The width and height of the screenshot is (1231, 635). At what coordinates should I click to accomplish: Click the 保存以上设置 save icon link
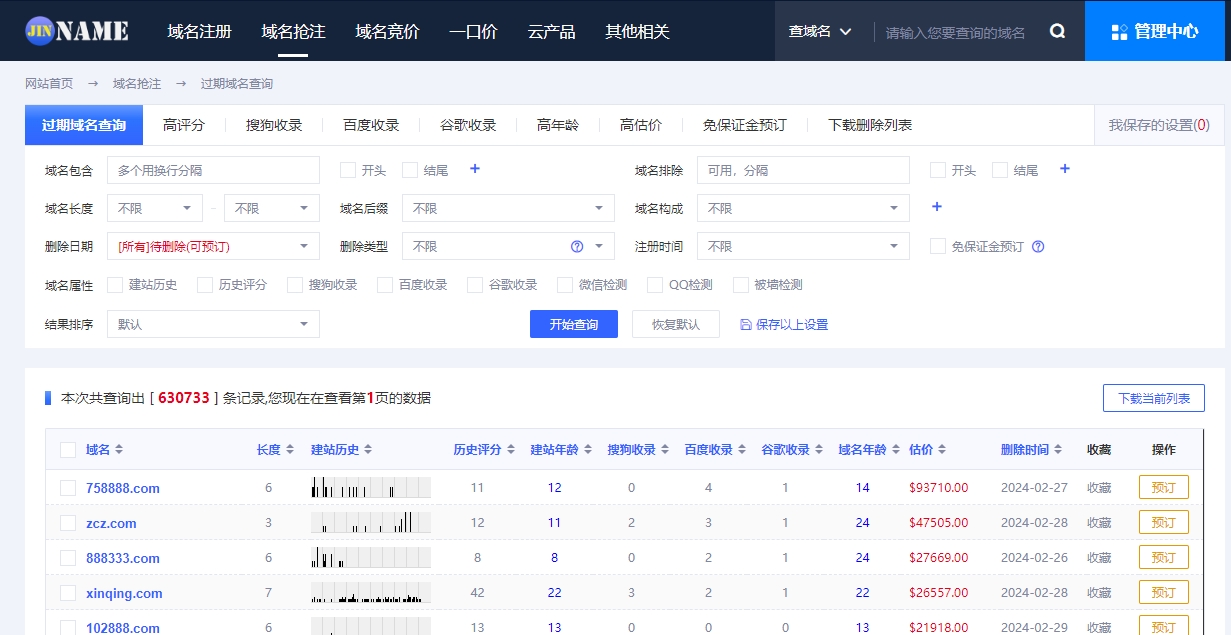coord(784,325)
